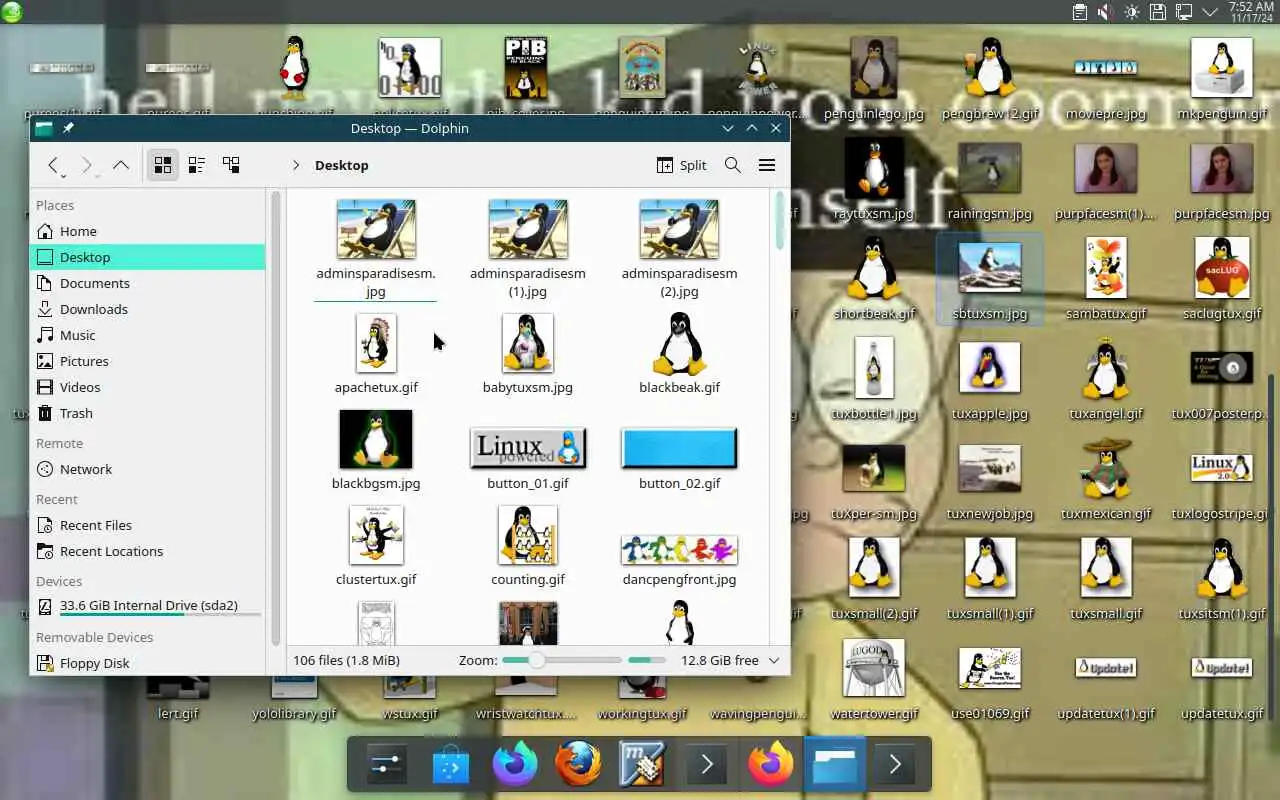Open the Dolphin hamburger menu
1280x800 pixels.
(x=767, y=165)
